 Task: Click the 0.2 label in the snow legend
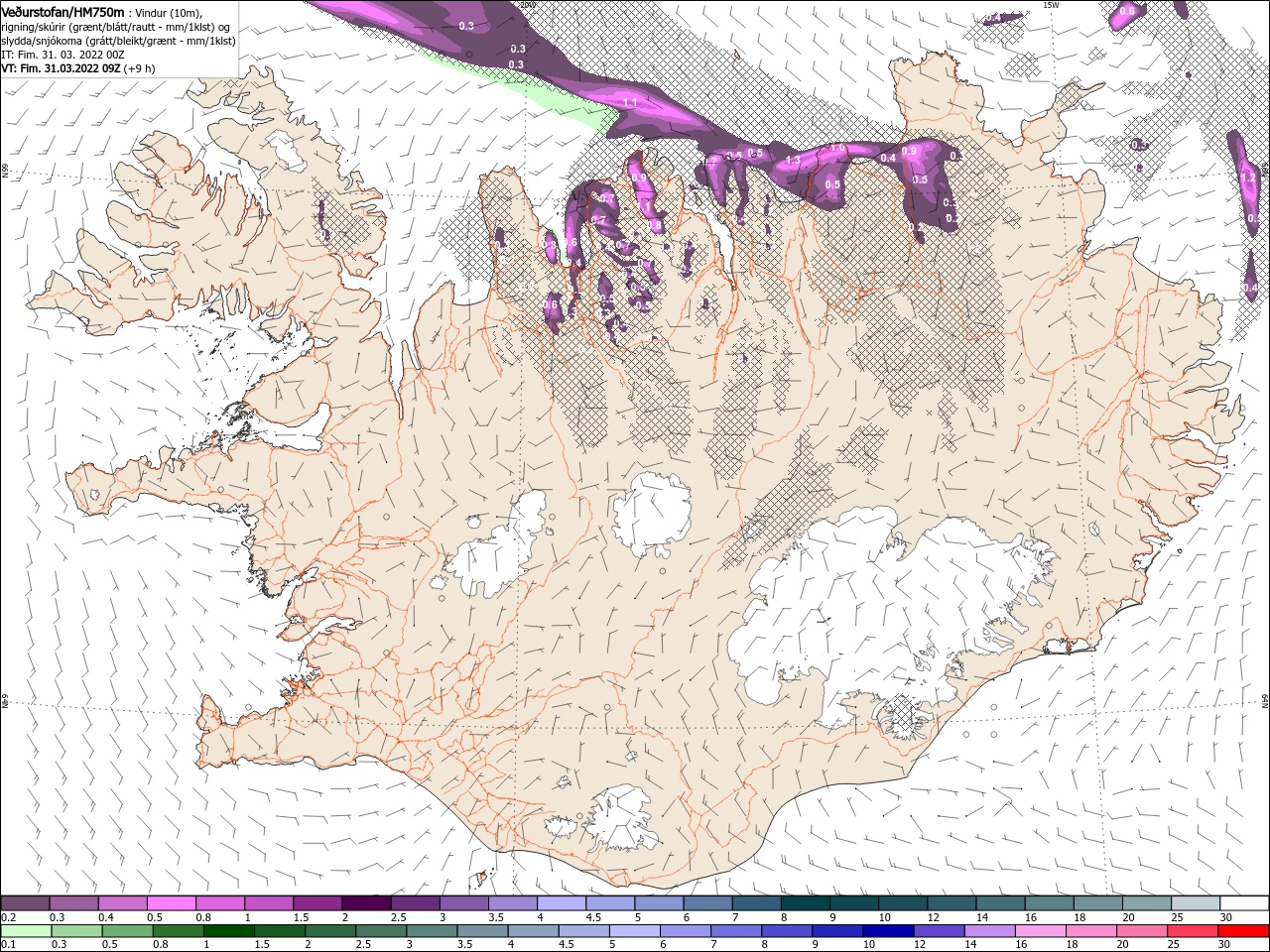coord(9,917)
